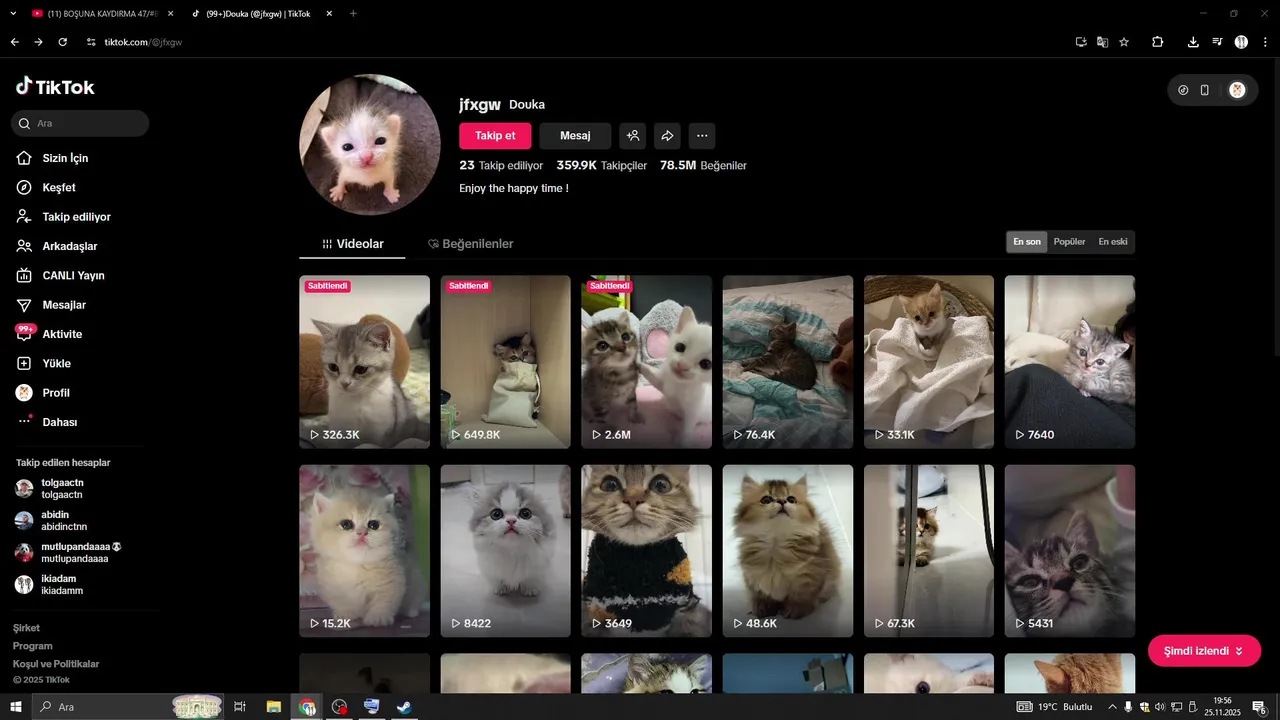This screenshot has width=1280, height=720.
Task: Click the Ara search field in TikTok
Action: pyautogui.click(x=80, y=124)
